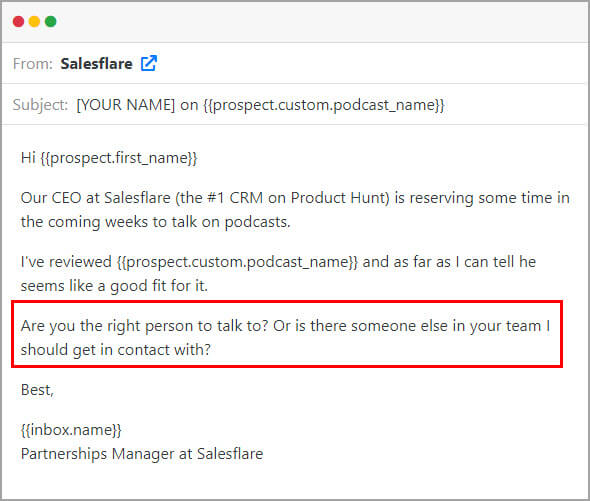Click the green maximize window dot
Screen dimensions: 590x501
pos(50,21)
